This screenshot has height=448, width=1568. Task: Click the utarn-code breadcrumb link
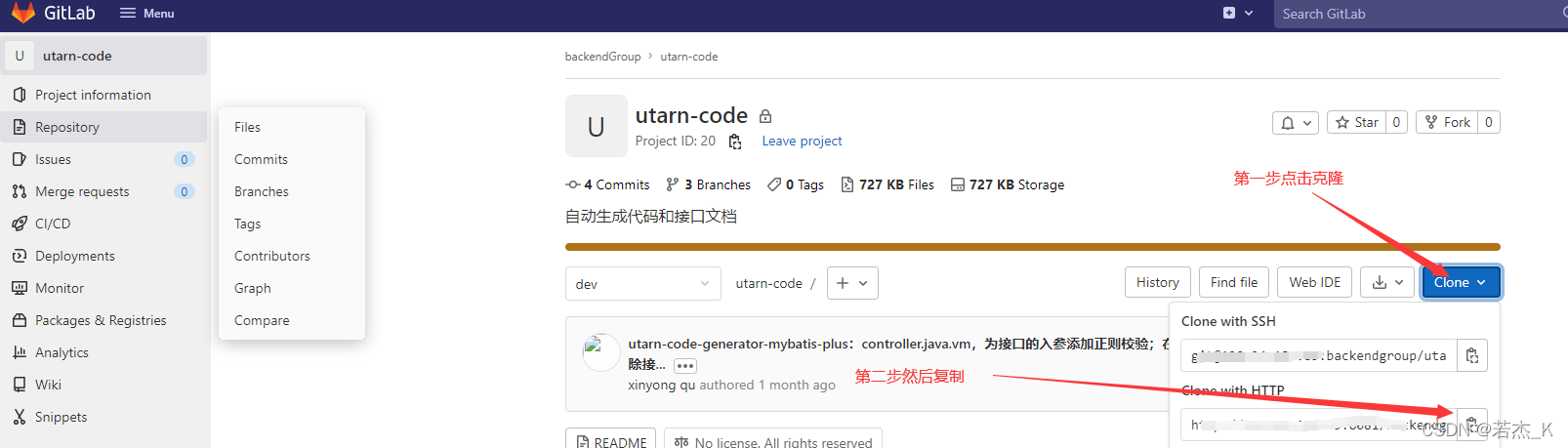(x=688, y=57)
